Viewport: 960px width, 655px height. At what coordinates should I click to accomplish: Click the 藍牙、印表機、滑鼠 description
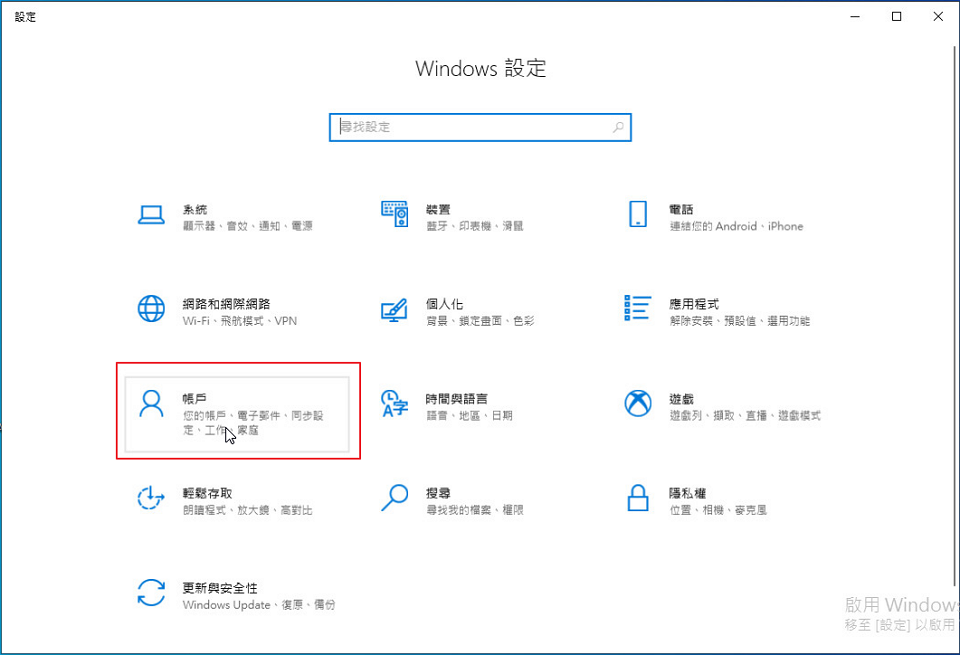[x=474, y=226]
